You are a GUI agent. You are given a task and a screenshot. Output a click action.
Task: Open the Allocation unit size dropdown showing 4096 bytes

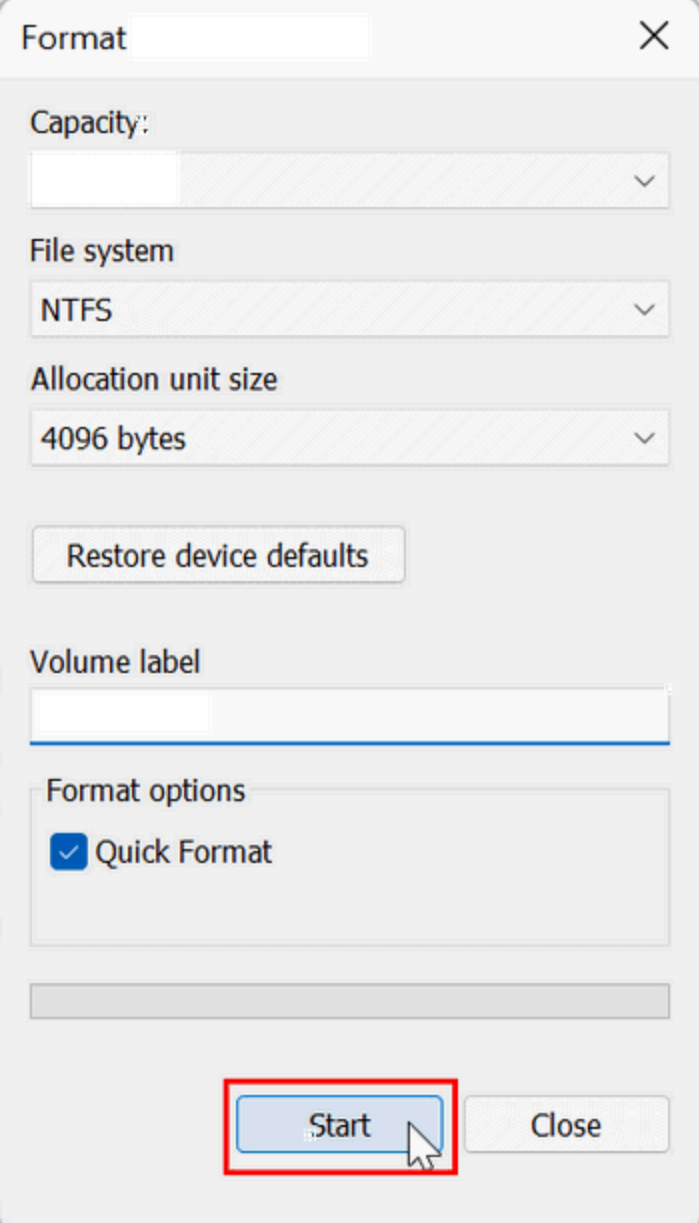coord(349,438)
